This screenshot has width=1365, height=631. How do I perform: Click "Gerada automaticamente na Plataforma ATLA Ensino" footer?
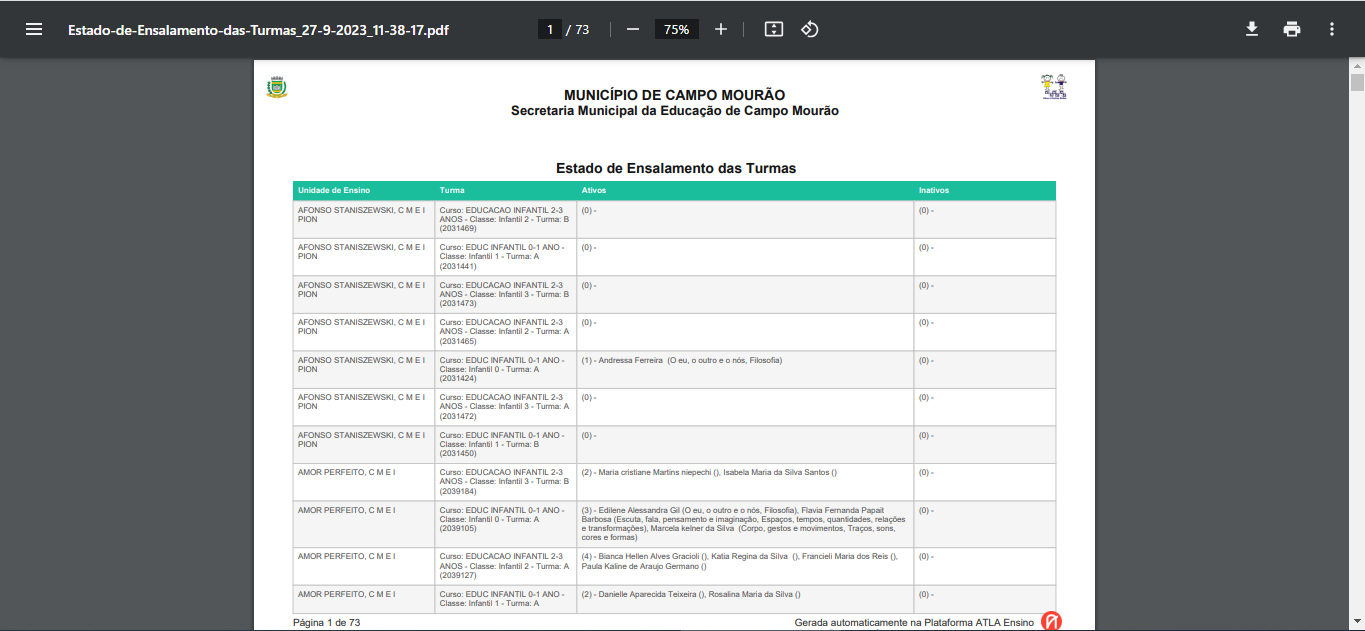[x=914, y=622]
